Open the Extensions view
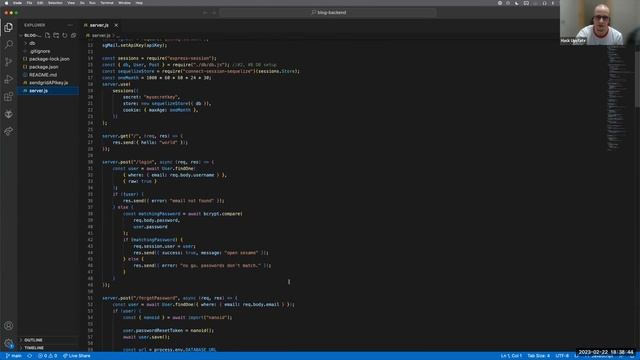This screenshot has height=360, width=640. tap(9, 97)
